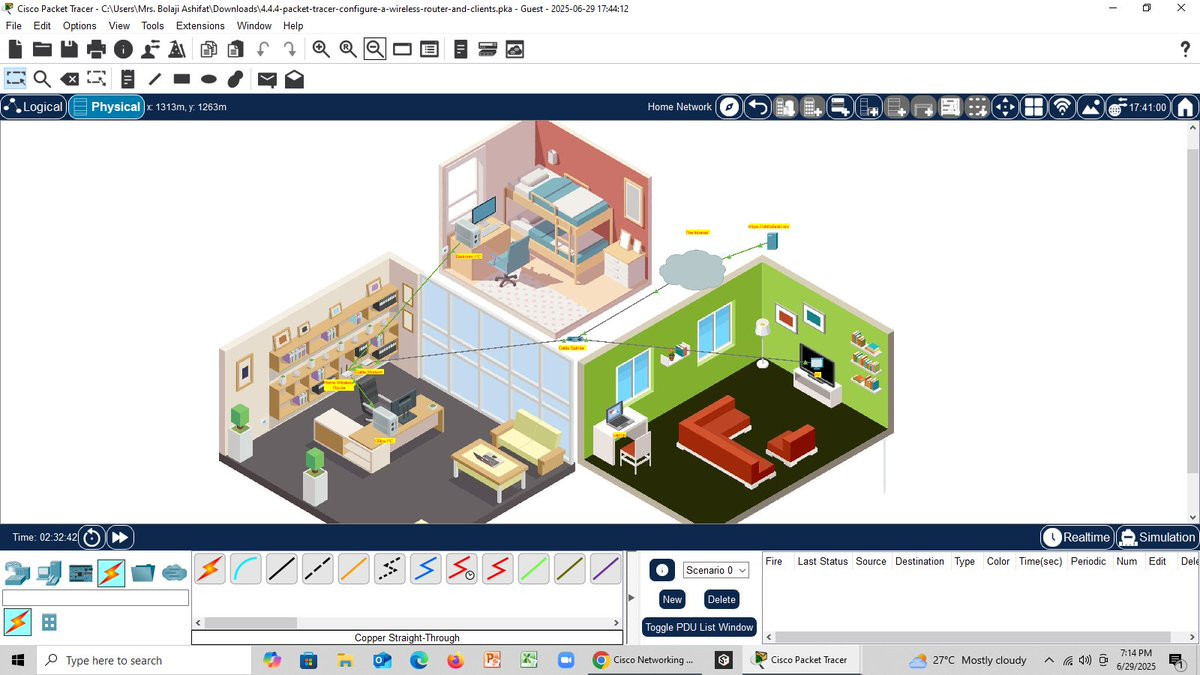Copy selection with the Copy icon
Viewport: 1200px width, 675px height.
coord(209,49)
